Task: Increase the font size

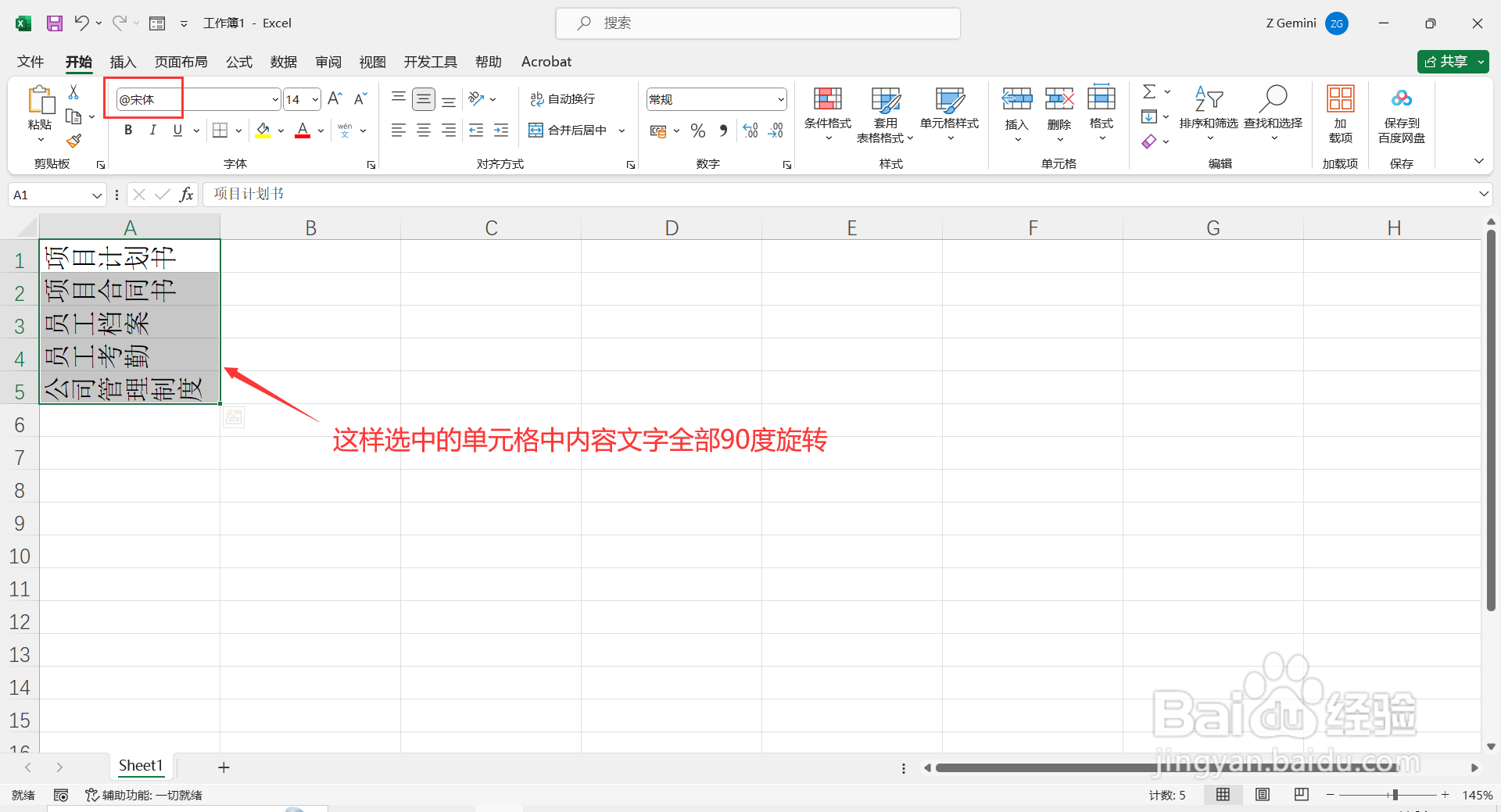Action: coord(334,98)
